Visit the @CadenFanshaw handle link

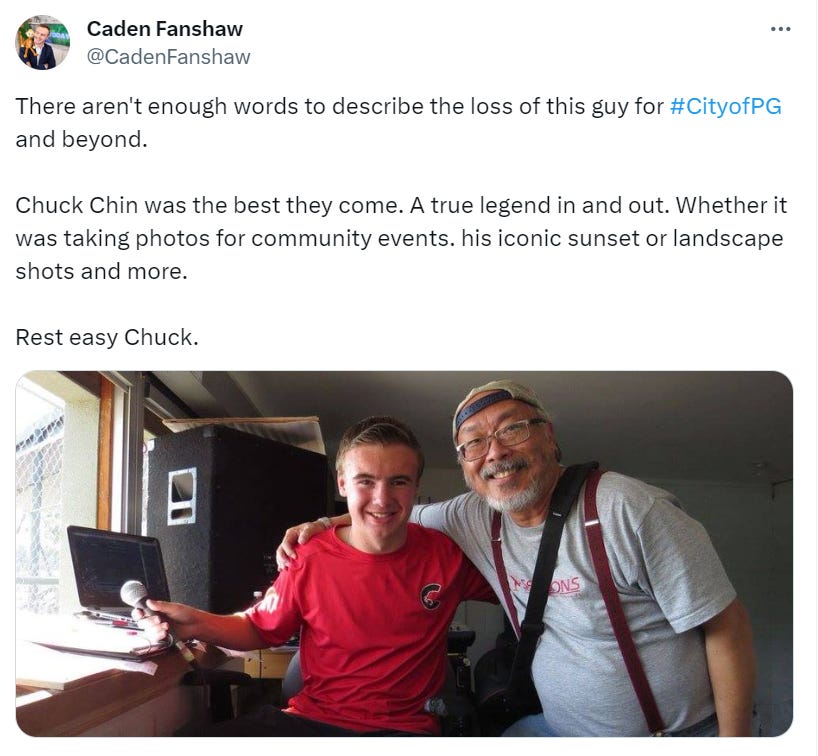168,57
